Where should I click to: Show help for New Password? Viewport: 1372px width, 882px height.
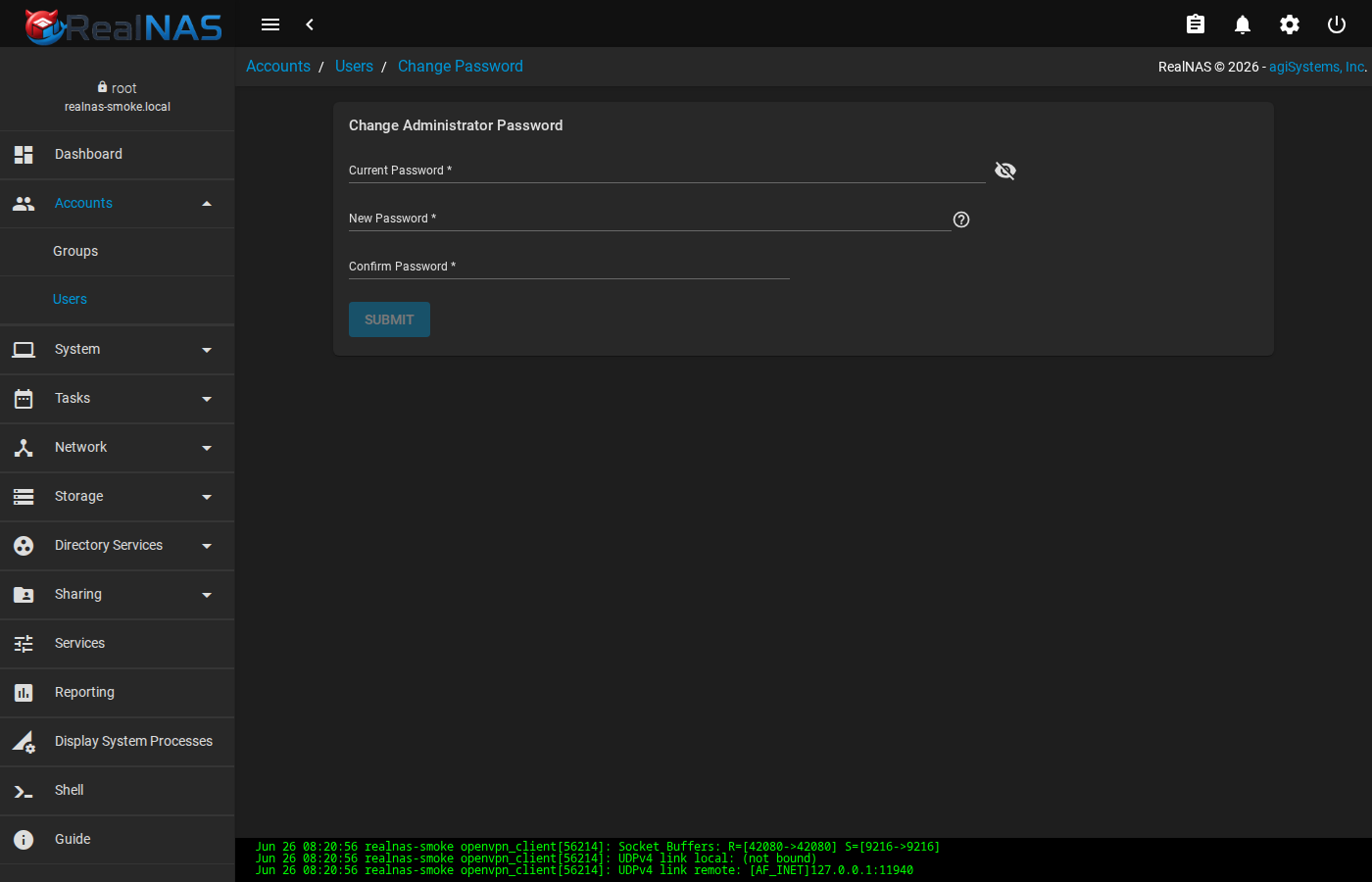(961, 220)
